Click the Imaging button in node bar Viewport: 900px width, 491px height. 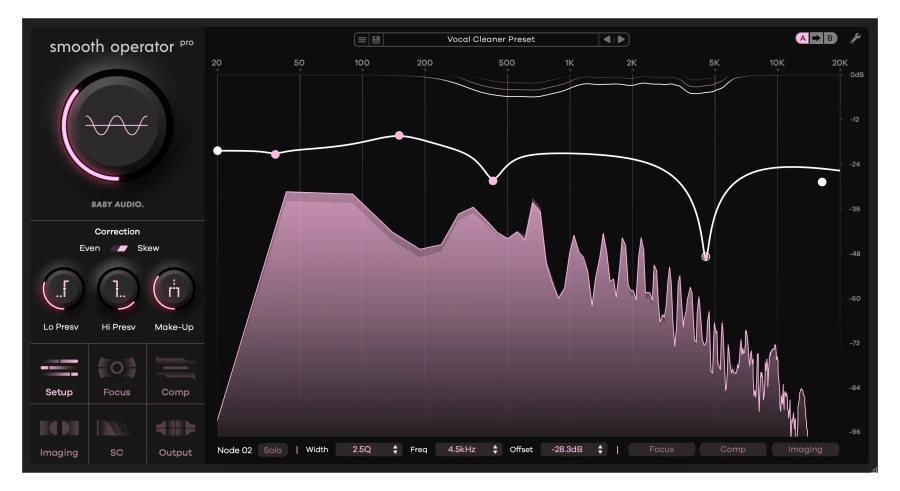coord(805,450)
